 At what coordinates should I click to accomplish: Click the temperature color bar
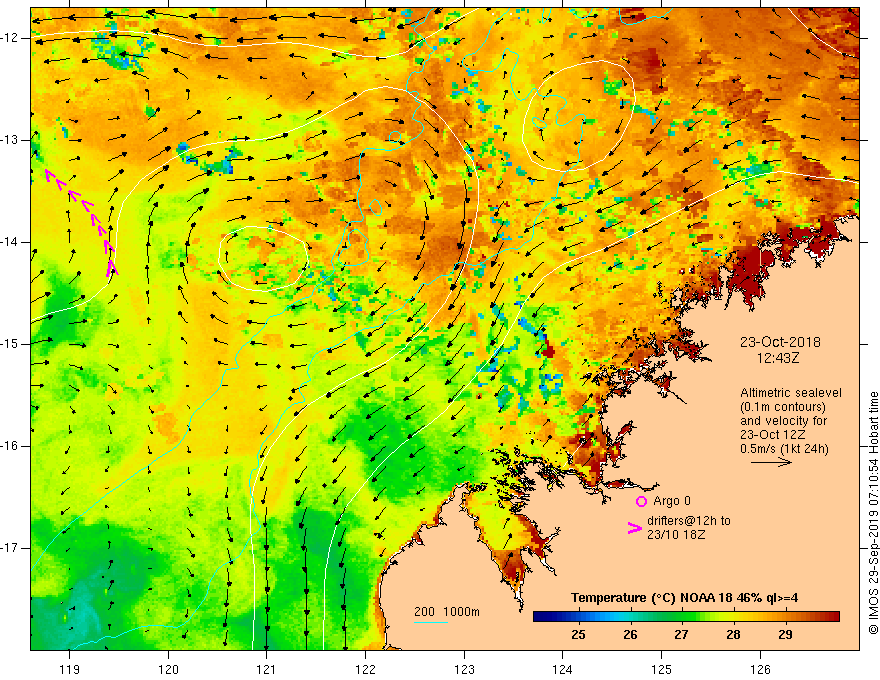point(686,617)
